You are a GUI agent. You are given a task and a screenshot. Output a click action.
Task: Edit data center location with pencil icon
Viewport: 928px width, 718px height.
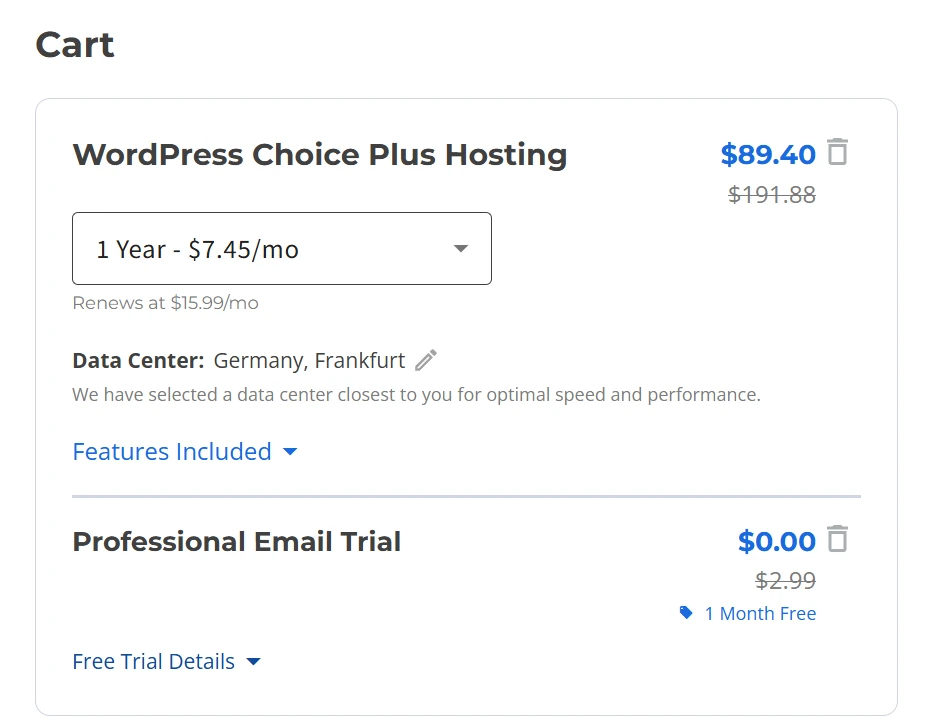(x=427, y=361)
